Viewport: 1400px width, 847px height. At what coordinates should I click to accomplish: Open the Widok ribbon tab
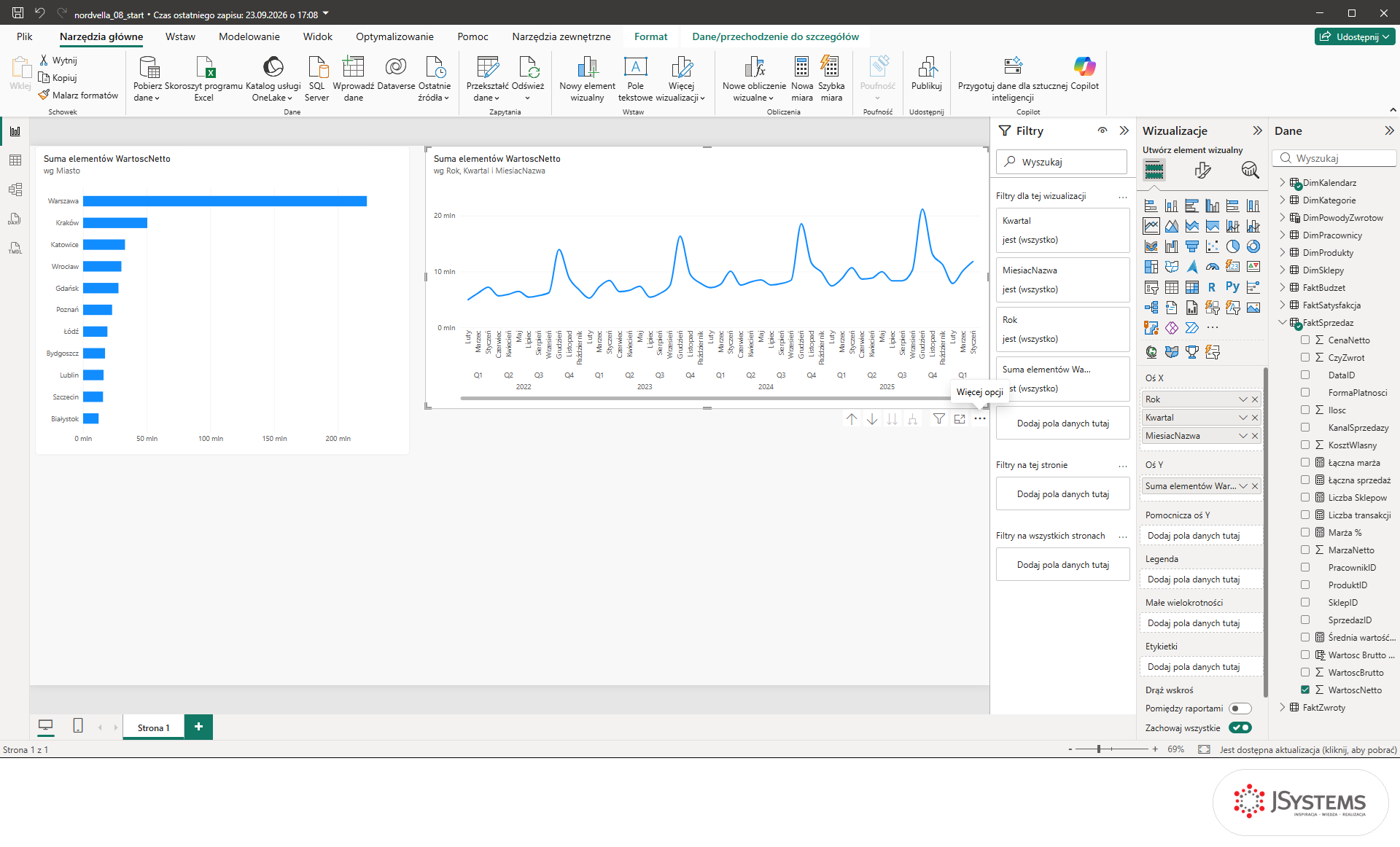[318, 36]
